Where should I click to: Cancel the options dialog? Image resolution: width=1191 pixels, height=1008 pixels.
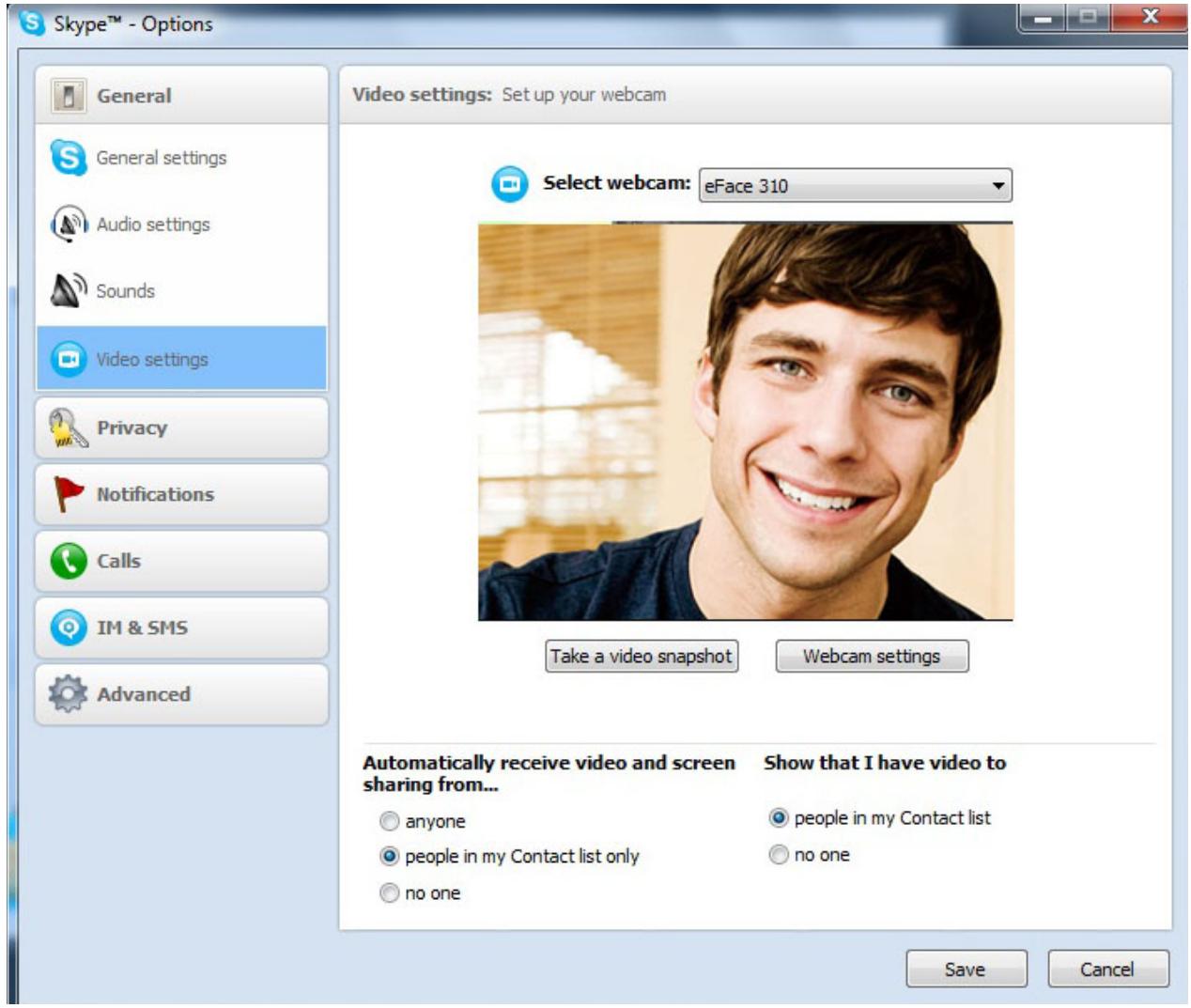click(x=1108, y=969)
